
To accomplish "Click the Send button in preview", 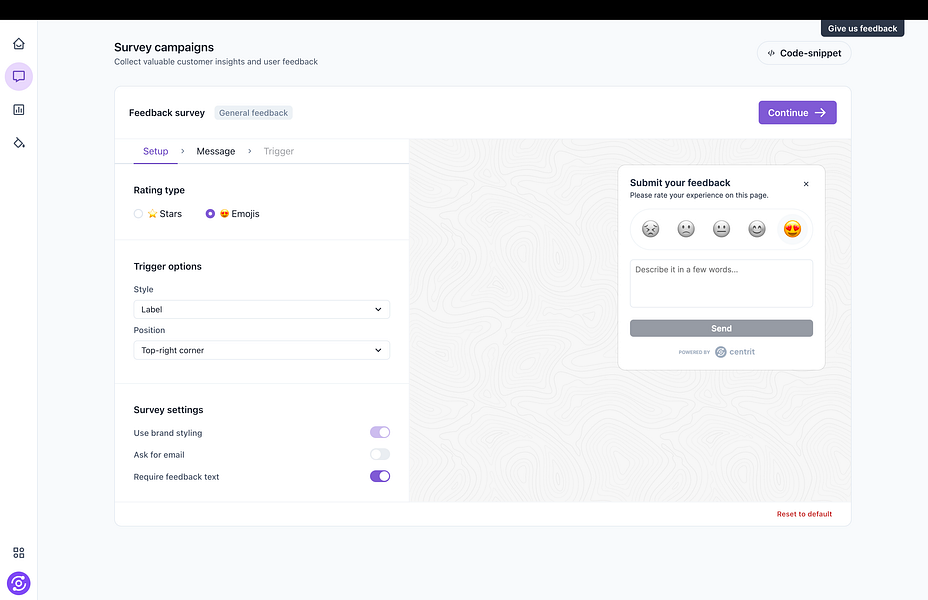I will (x=721, y=328).
